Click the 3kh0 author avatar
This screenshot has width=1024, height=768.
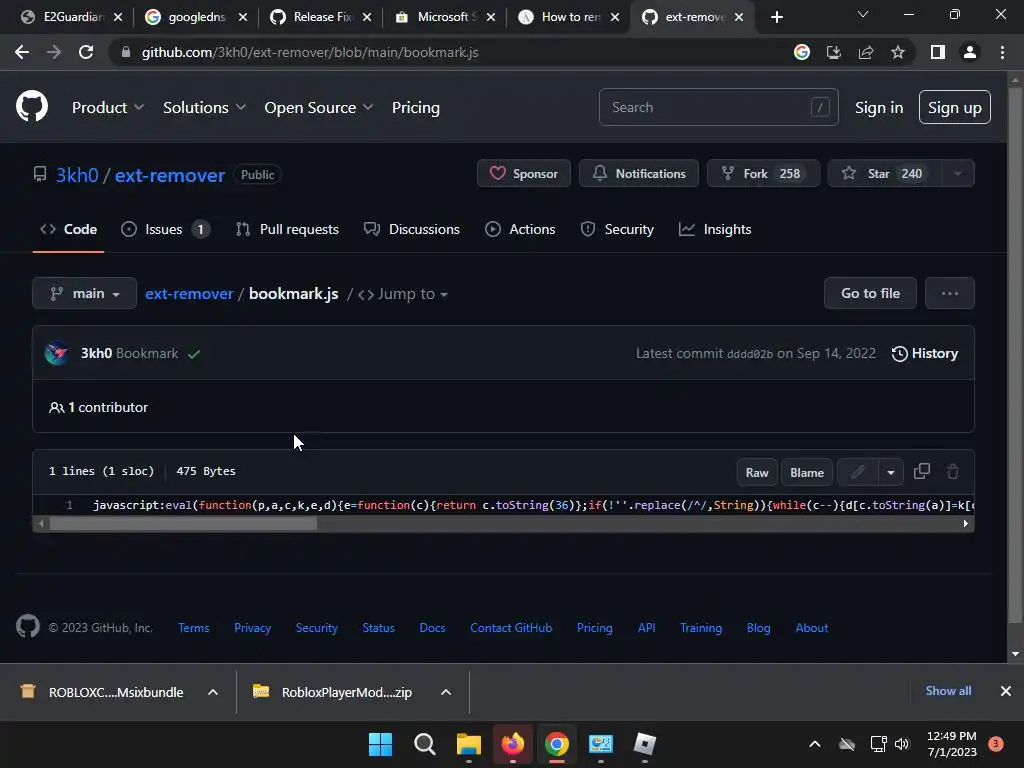click(x=57, y=353)
